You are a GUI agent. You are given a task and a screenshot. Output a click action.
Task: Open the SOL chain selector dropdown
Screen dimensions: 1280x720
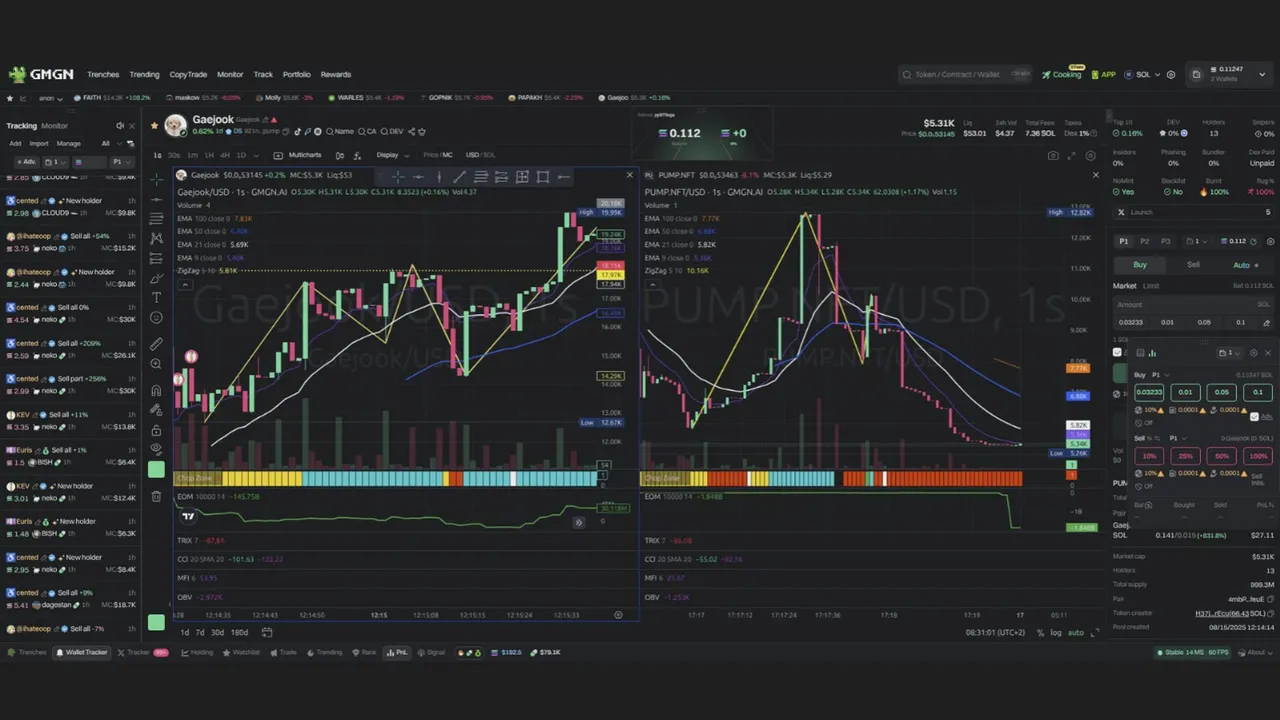[1141, 75]
